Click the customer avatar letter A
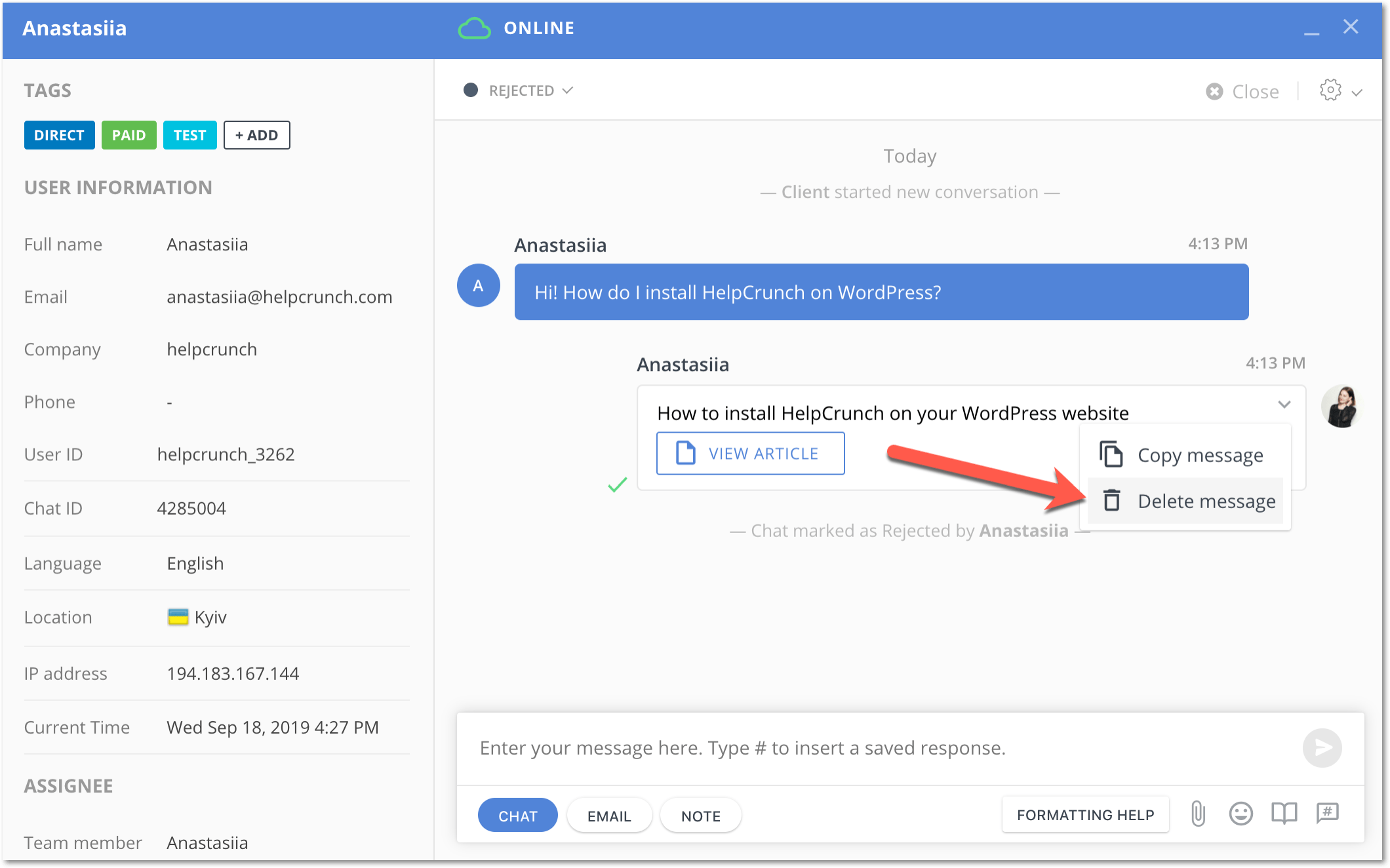The width and height of the screenshot is (1390, 868). [x=479, y=285]
